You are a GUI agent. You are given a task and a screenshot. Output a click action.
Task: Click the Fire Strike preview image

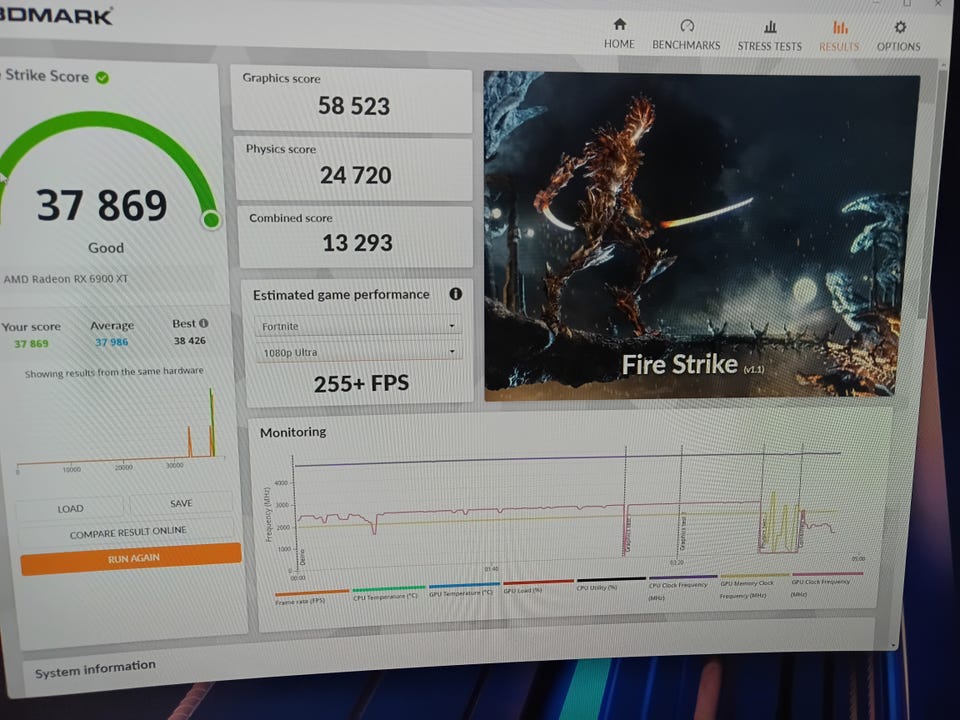point(701,236)
